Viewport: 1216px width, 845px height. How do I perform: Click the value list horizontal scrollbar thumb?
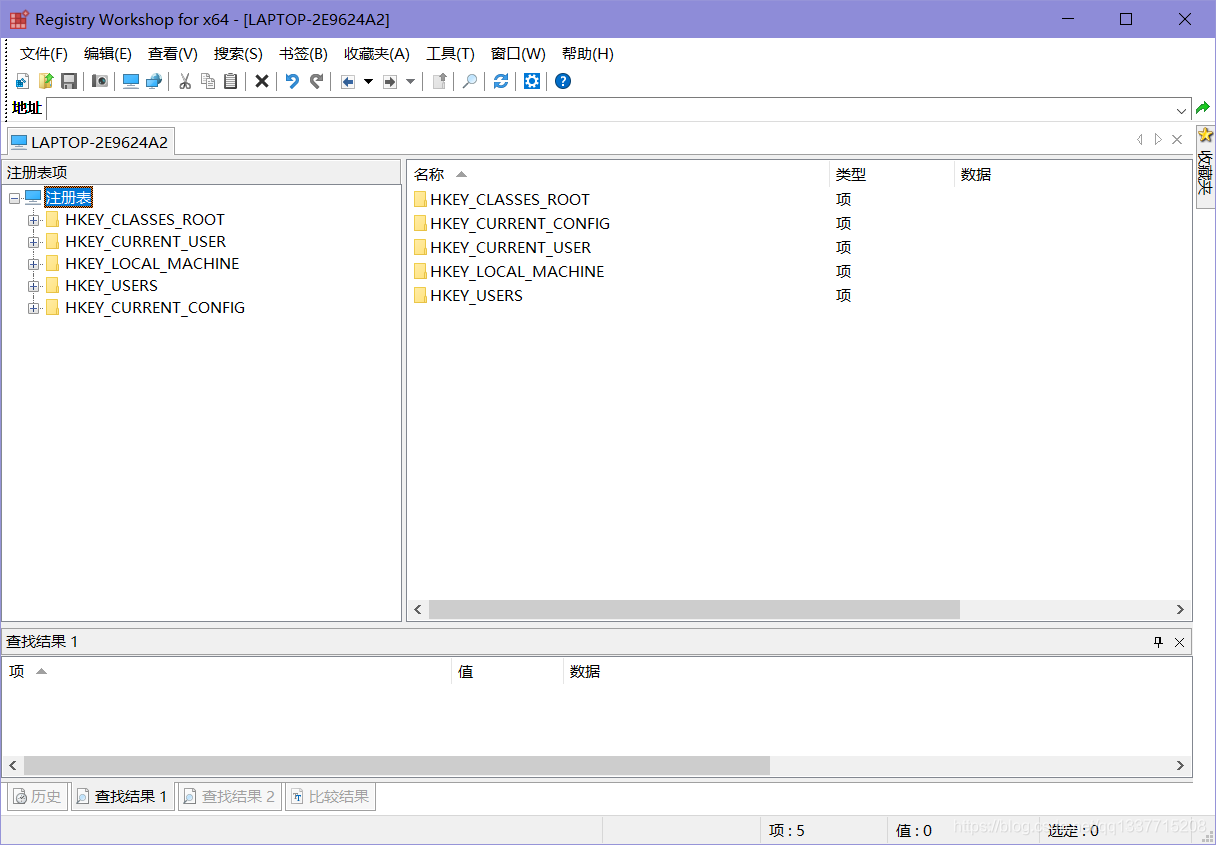(x=694, y=610)
